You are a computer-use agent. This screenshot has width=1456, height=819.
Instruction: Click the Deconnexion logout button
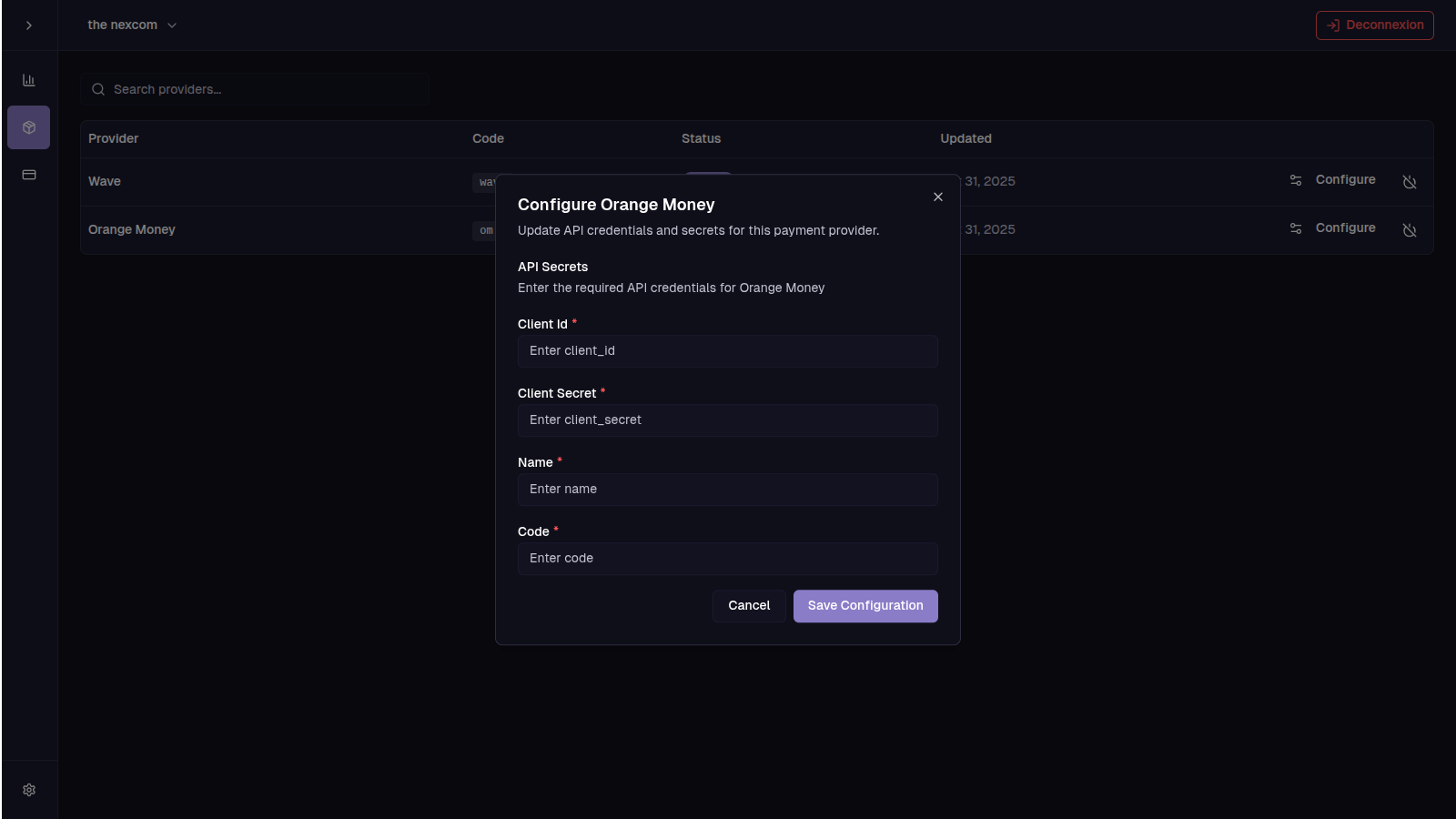[1374, 25]
